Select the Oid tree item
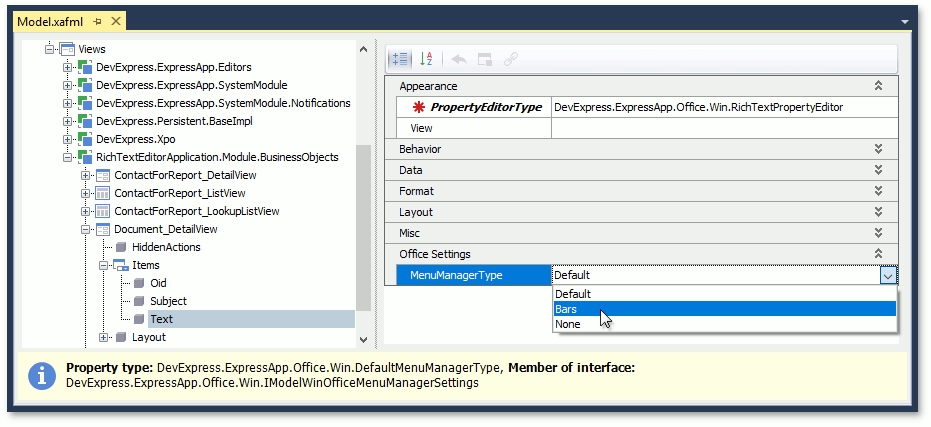Image resolution: width=931 pixels, height=427 pixels. coord(158,283)
